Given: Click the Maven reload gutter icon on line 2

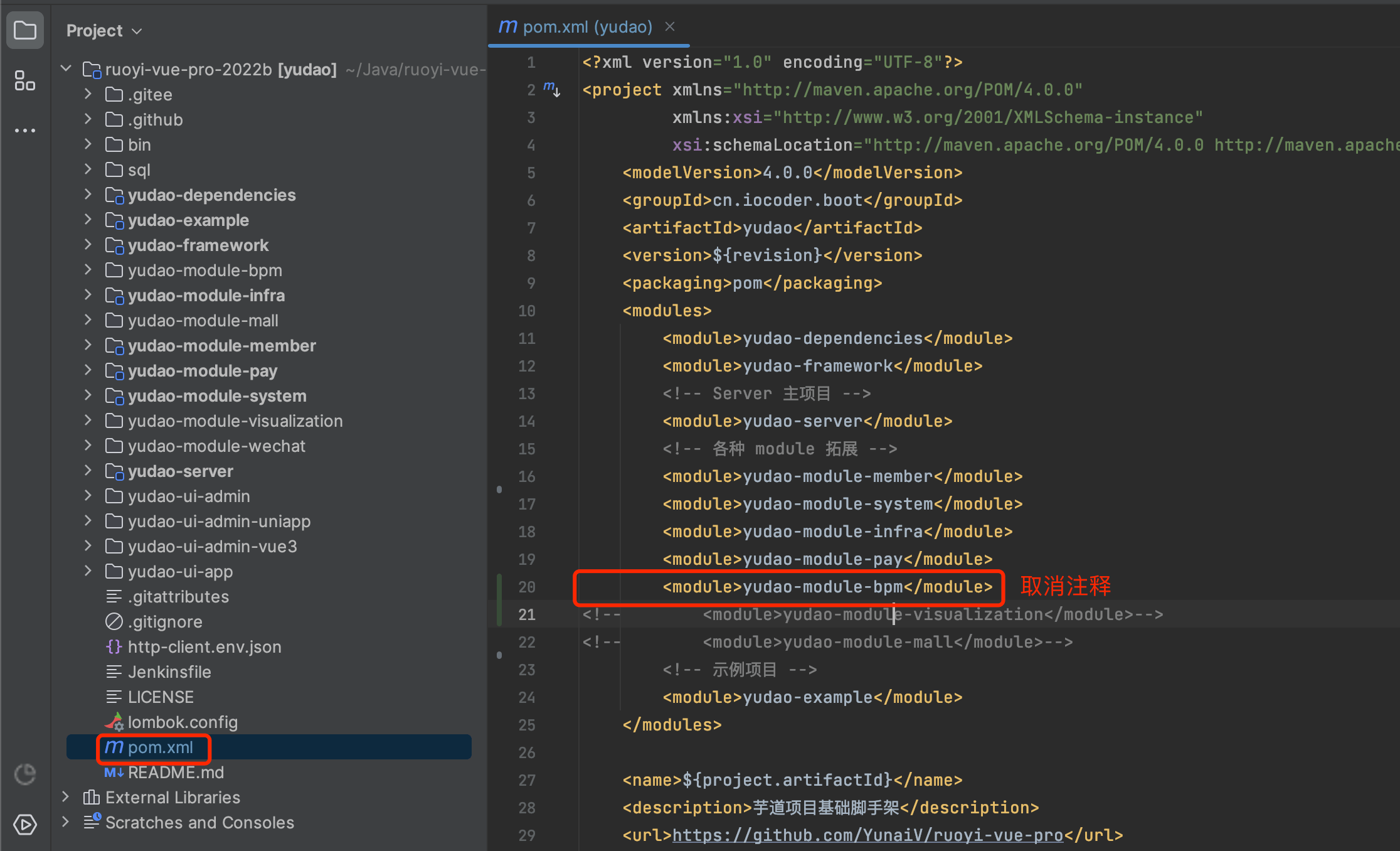Looking at the screenshot, I should 551,89.
